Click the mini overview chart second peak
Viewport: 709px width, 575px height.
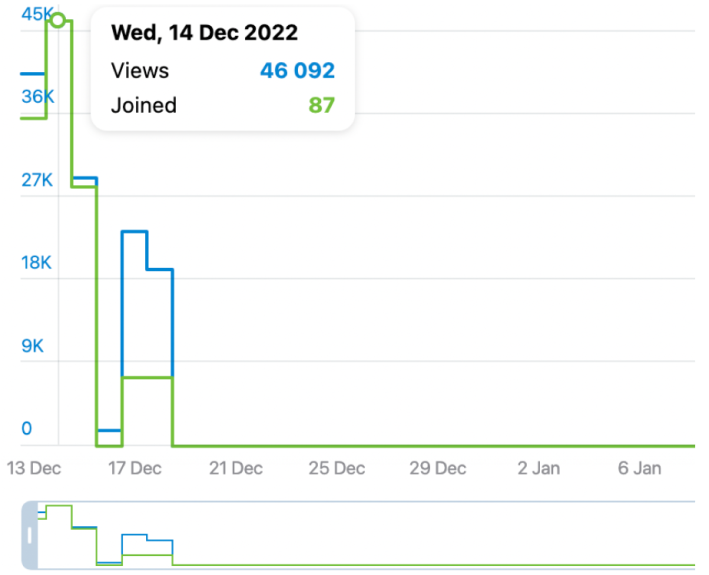[x=134, y=536]
